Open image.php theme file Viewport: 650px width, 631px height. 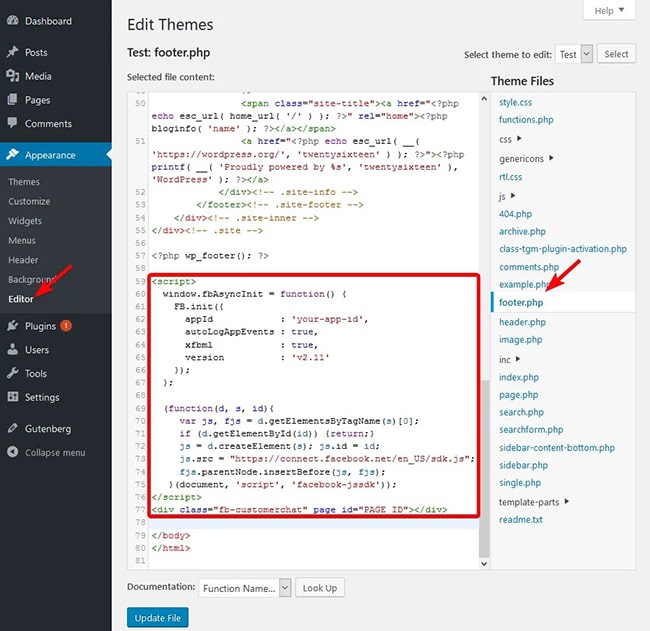pyautogui.click(x=521, y=340)
